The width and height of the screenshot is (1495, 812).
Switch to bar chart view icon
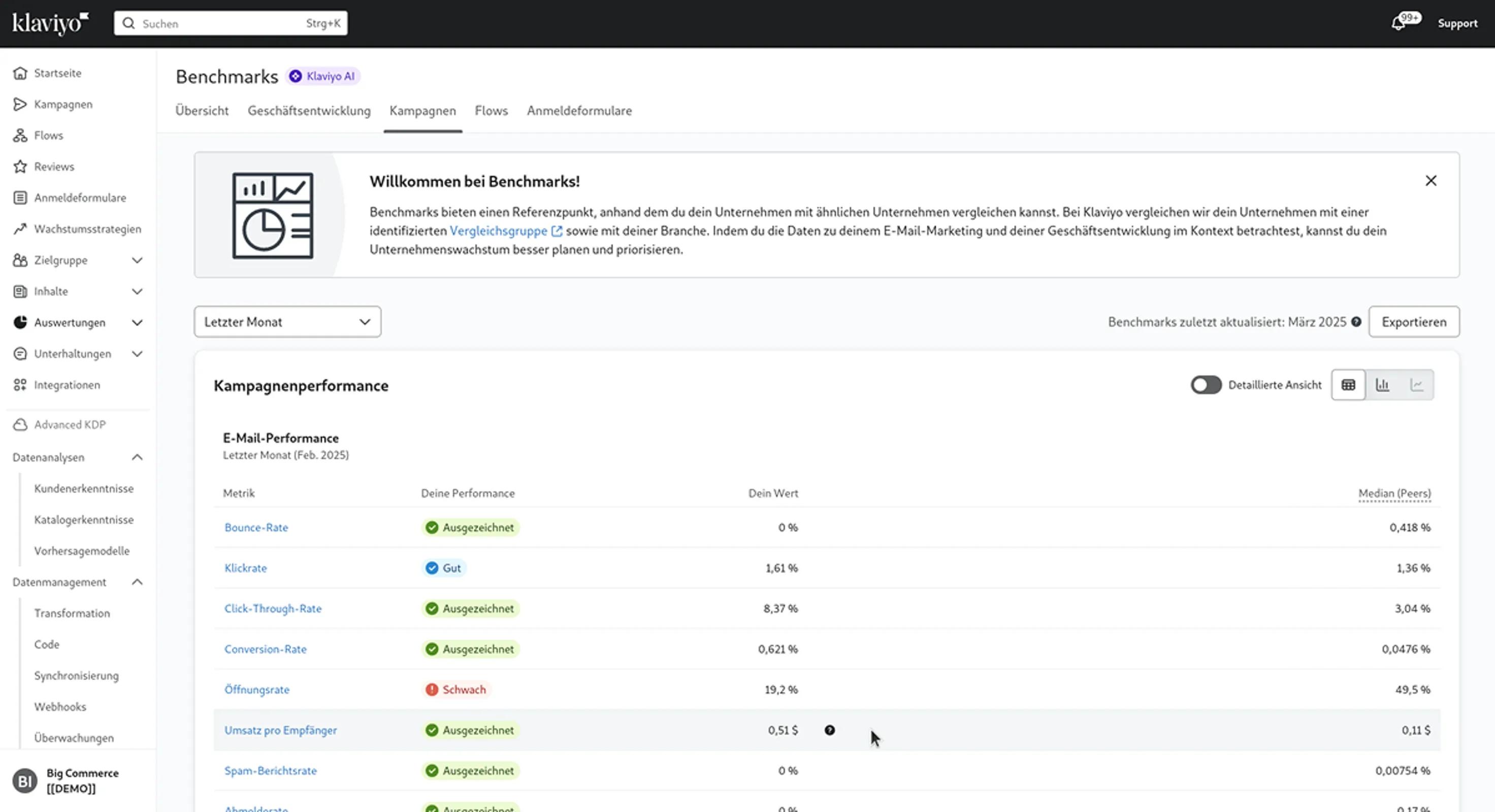1382,385
